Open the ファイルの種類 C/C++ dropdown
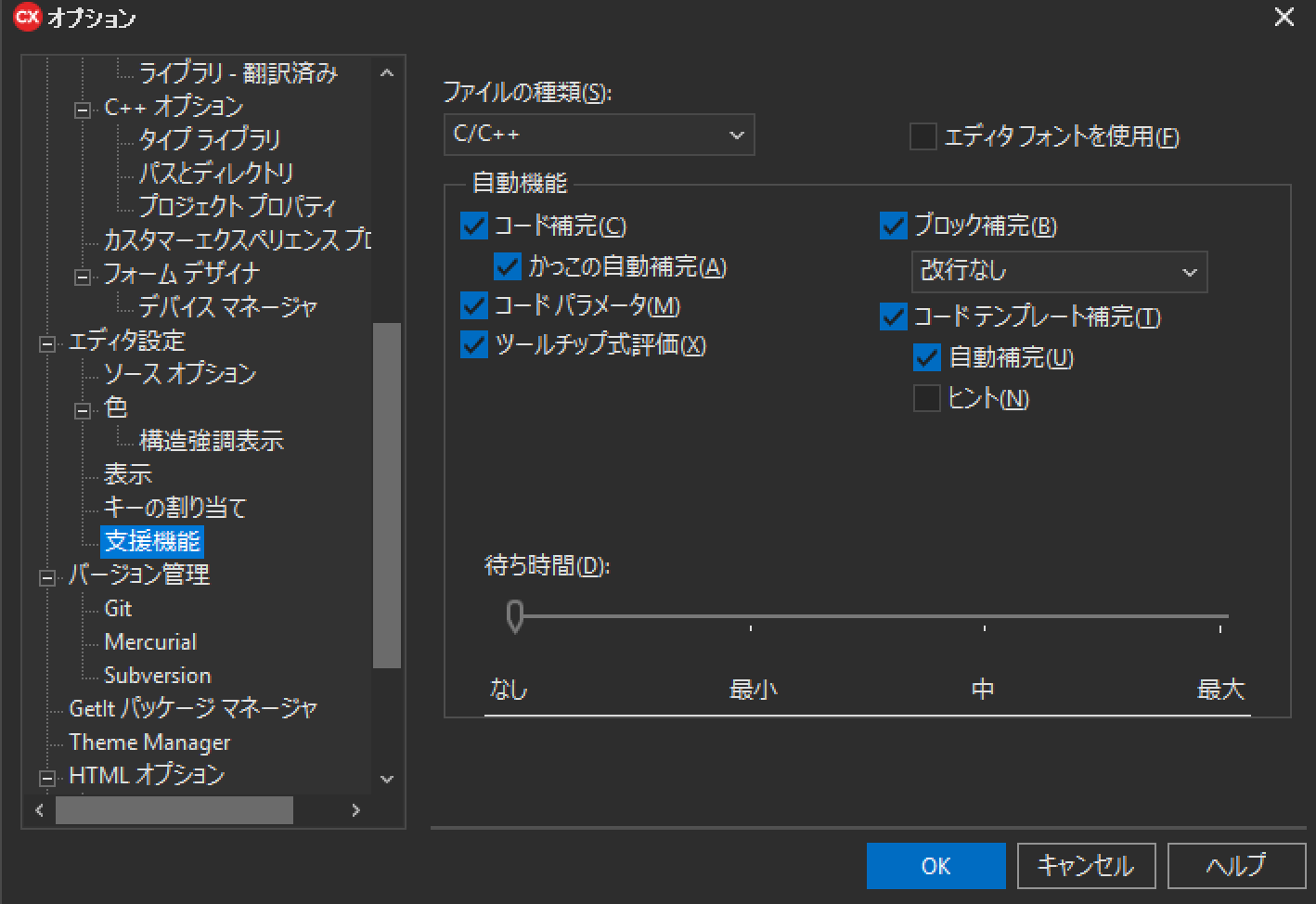Image resolution: width=1316 pixels, height=904 pixels. [x=599, y=135]
